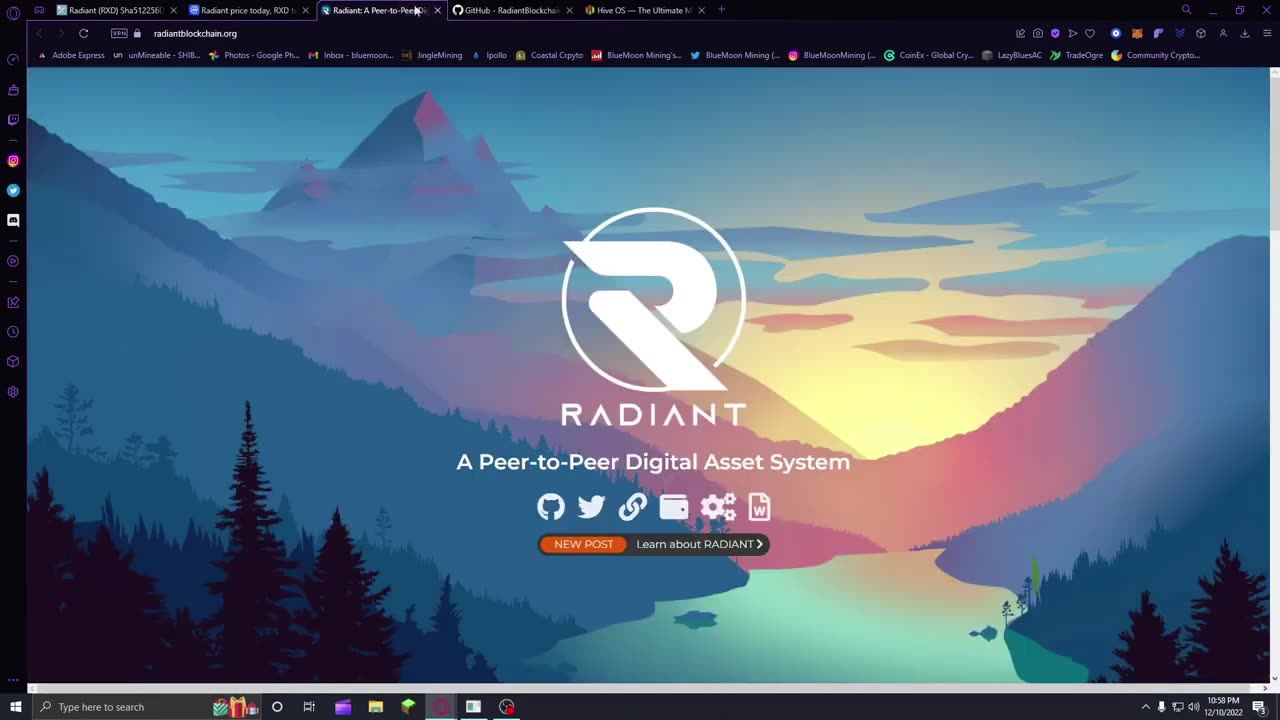1280x720 pixels.
Task: Open the unMineable SHIB bookmark
Action: point(157,55)
